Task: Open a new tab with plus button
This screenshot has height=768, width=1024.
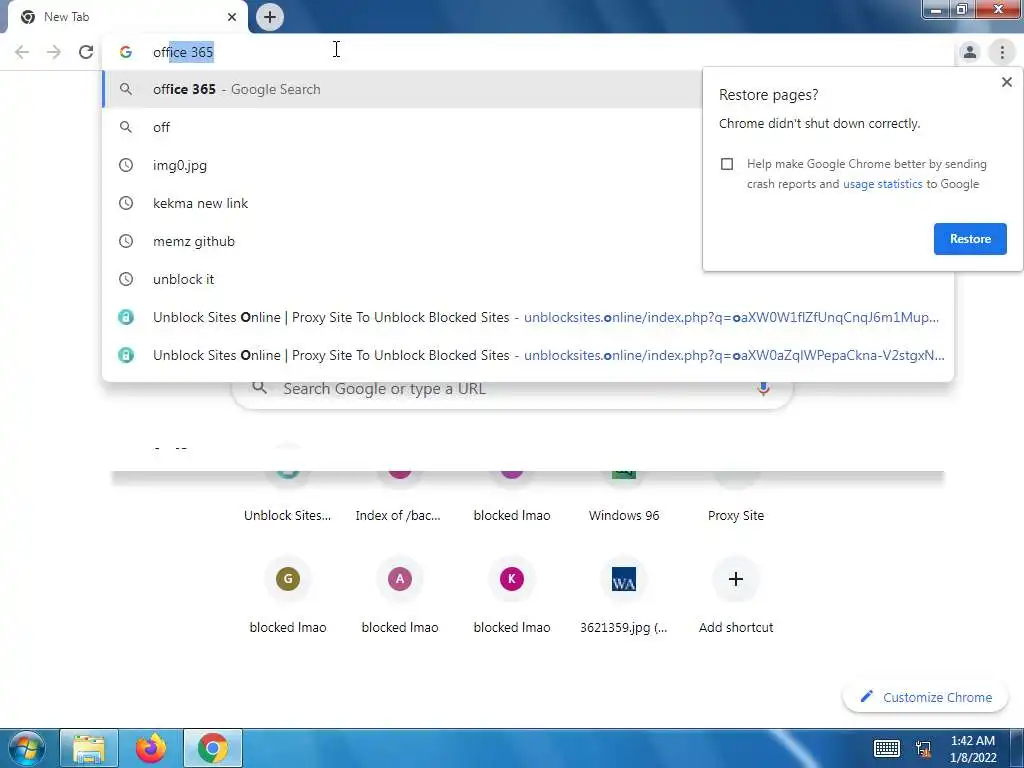Action: (x=270, y=17)
